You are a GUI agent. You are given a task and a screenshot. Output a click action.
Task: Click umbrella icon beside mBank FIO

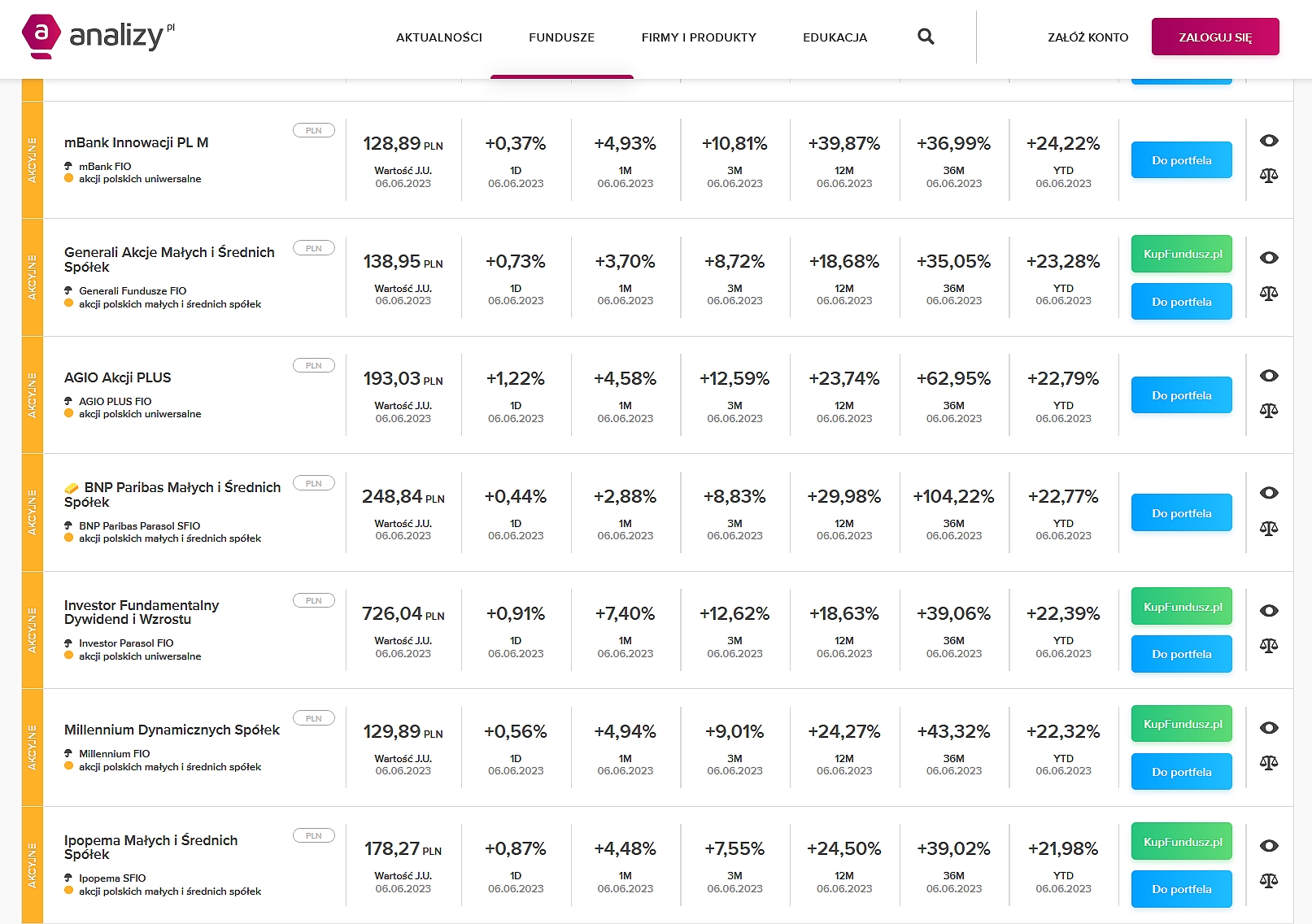68,166
